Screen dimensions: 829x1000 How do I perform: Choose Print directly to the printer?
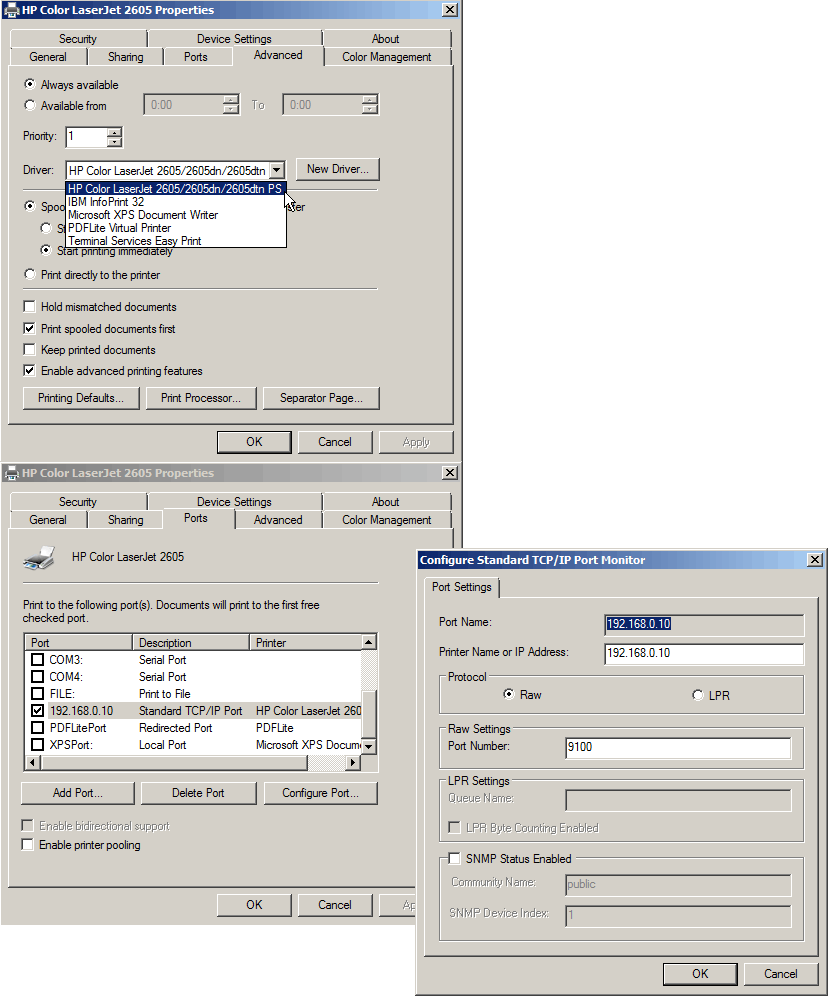tap(29, 274)
